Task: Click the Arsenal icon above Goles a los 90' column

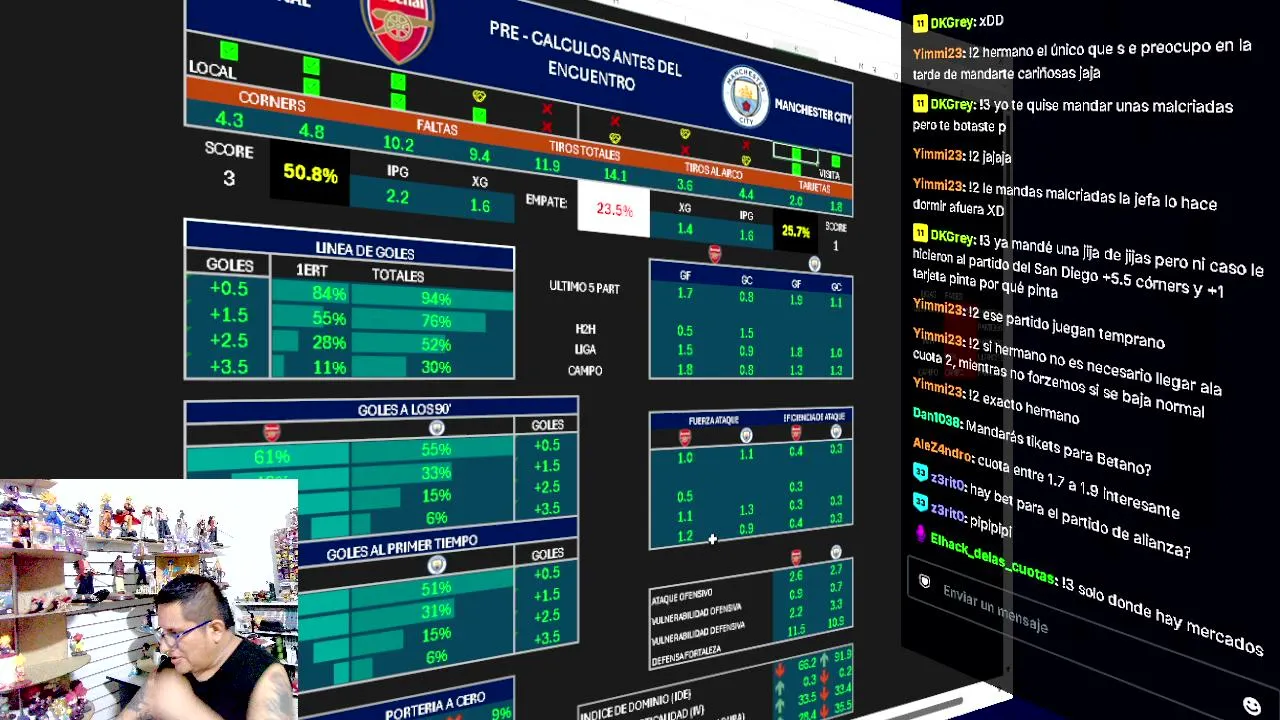Action: click(271, 432)
